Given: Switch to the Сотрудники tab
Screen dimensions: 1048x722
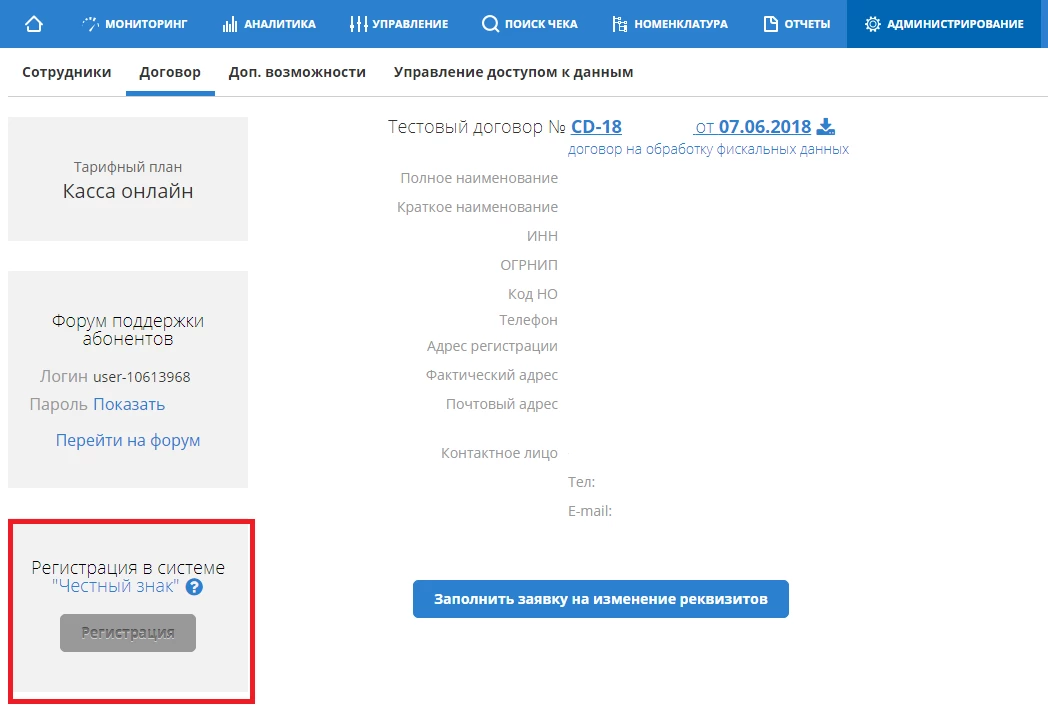Looking at the screenshot, I should point(66,72).
